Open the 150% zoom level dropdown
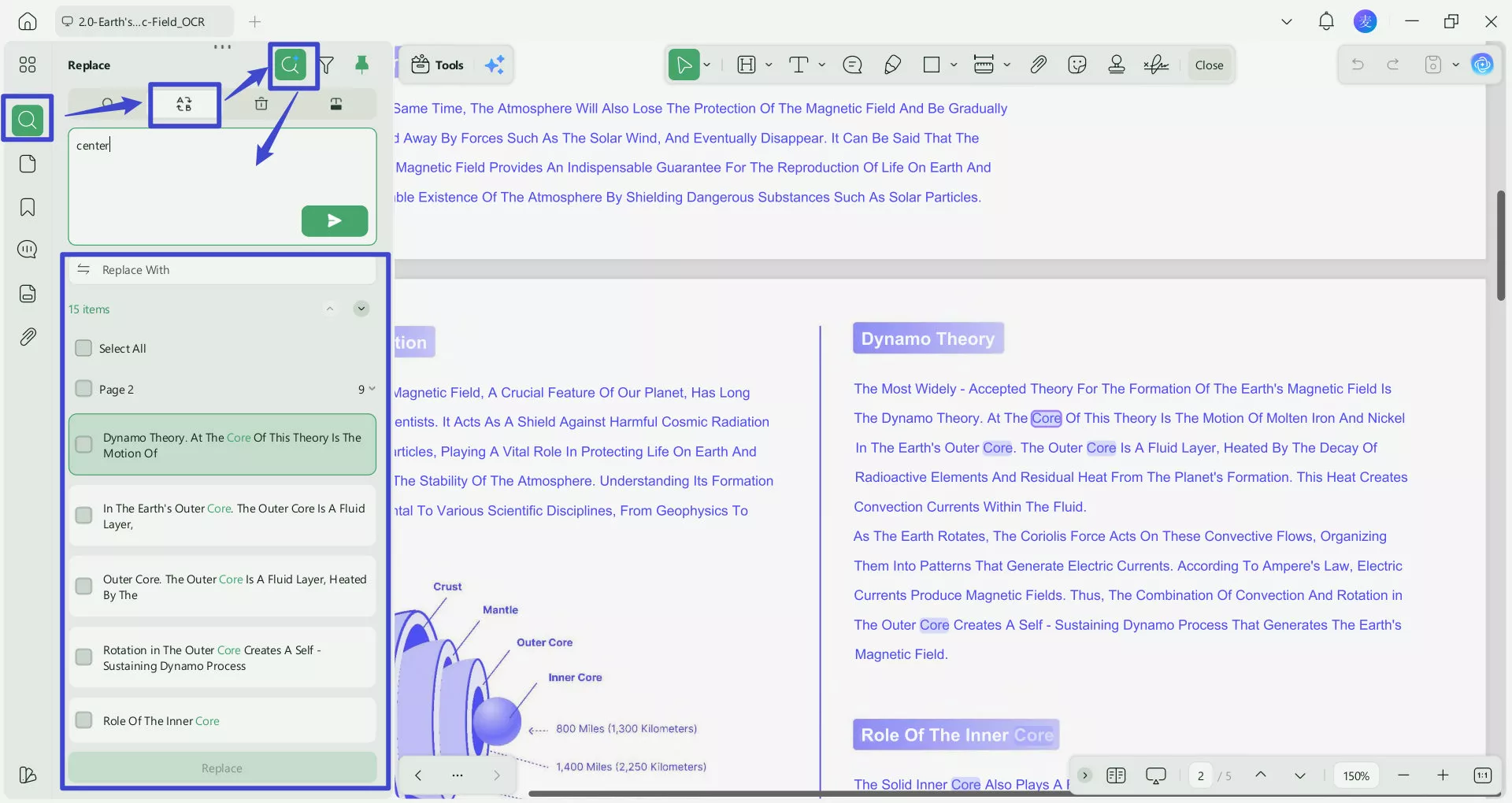The image size is (1512, 803). click(1355, 775)
